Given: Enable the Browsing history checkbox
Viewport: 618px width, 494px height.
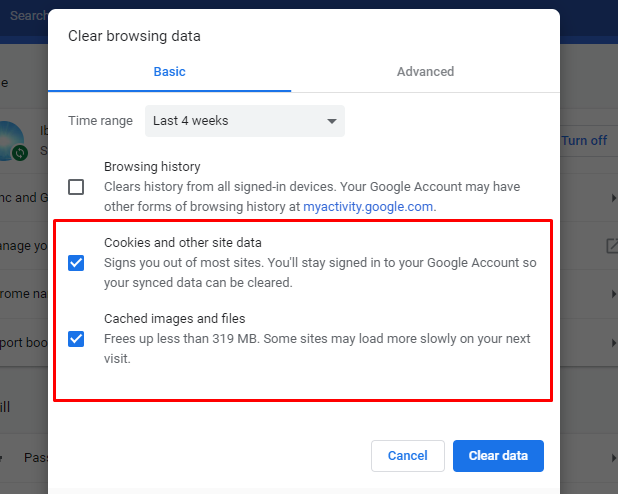Looking at the screenshot, I should 76,187.
